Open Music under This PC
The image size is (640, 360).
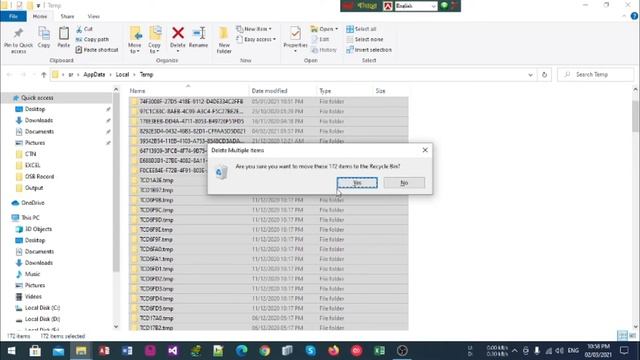32,274
